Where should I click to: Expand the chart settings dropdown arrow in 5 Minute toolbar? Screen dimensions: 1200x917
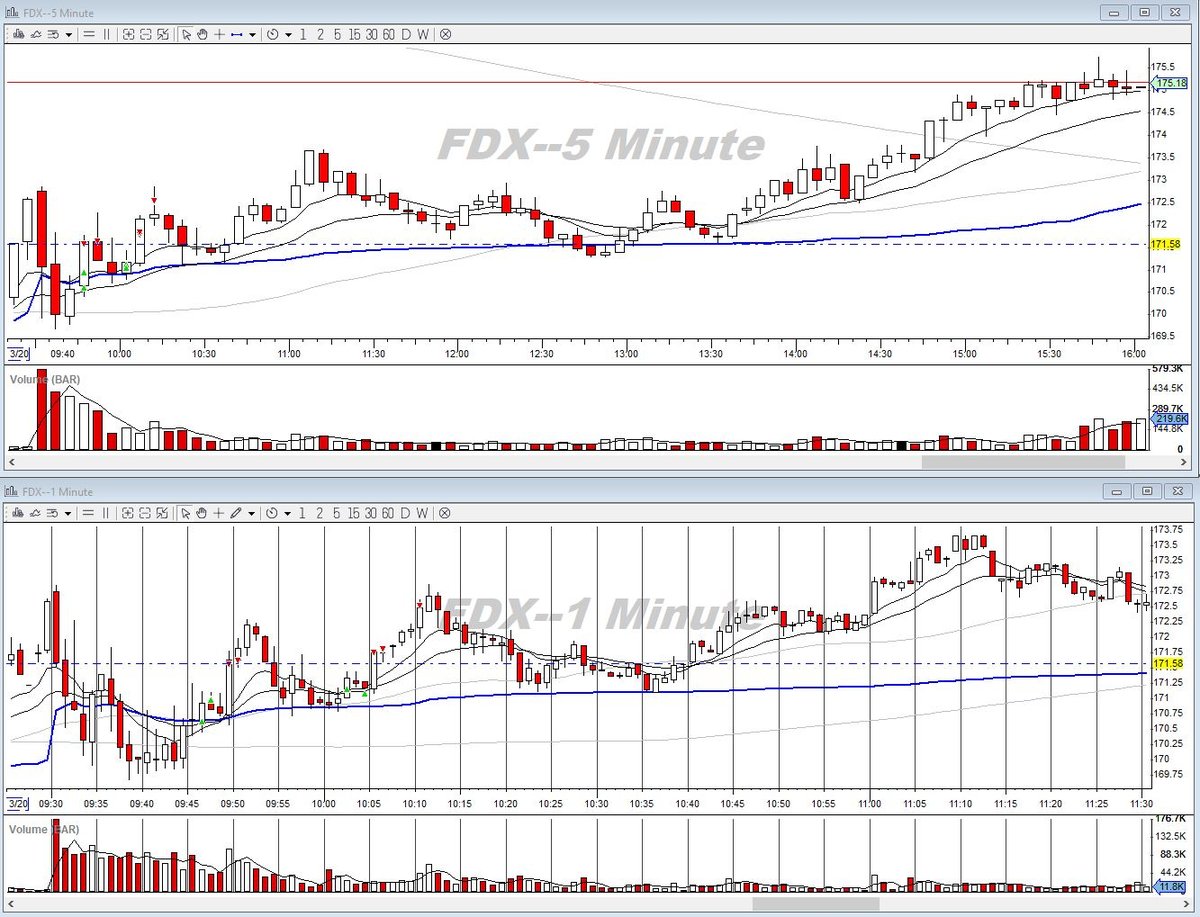pyautogui.click(x=68, y=35)
